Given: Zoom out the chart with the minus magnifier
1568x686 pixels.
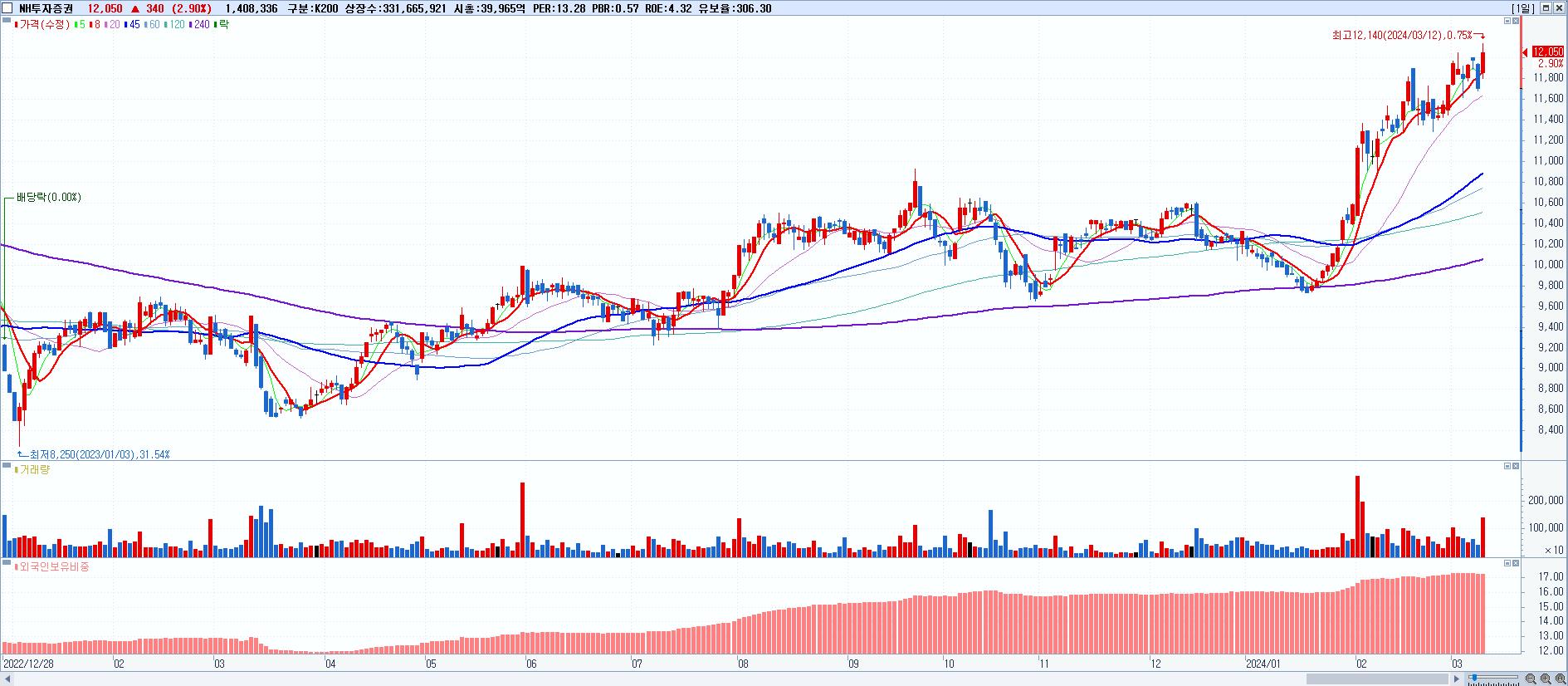Looking at the screenshot, I should click(1531, 679).
